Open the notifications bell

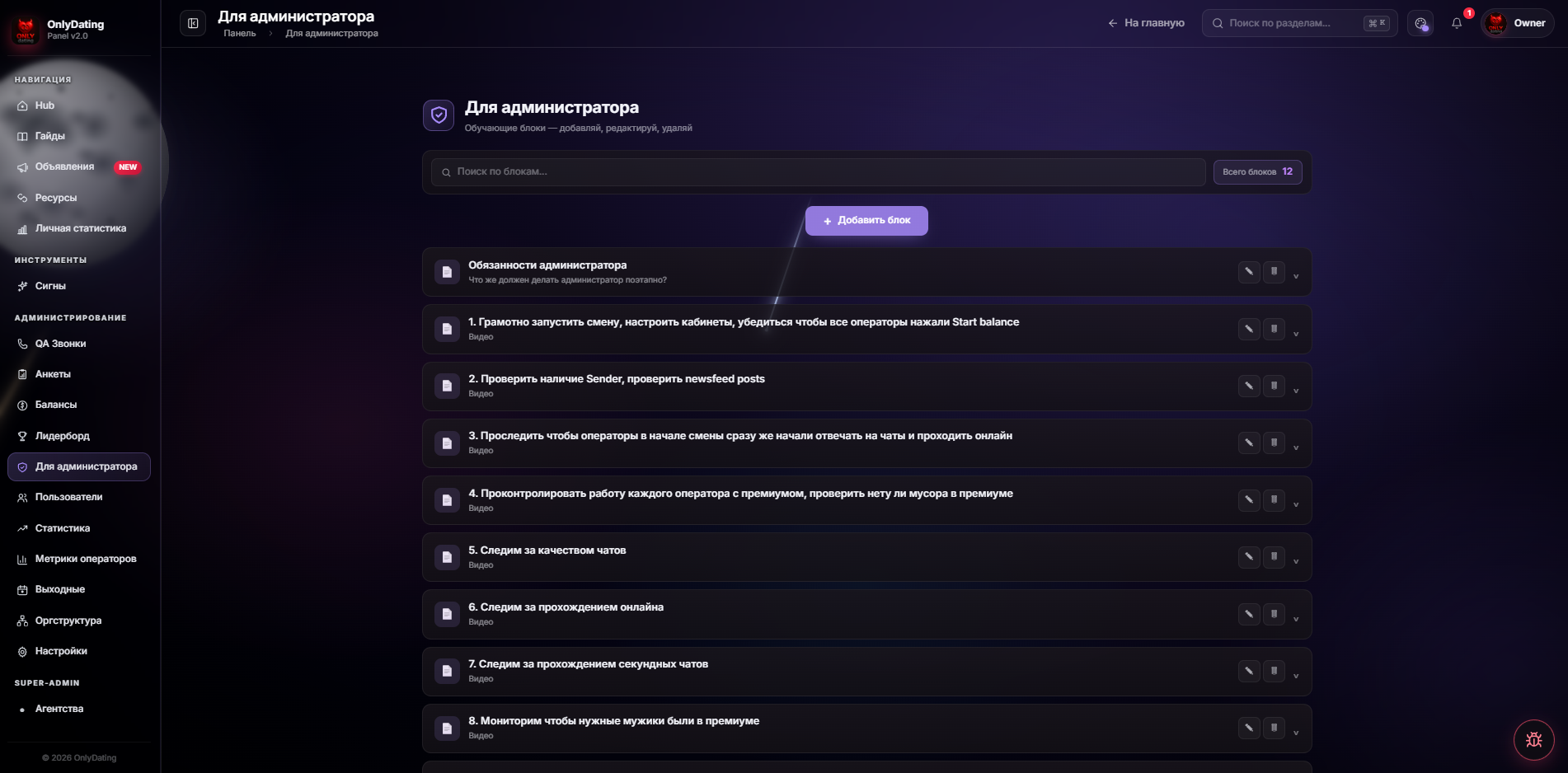pyautogui.click(x=1457, y=23)
